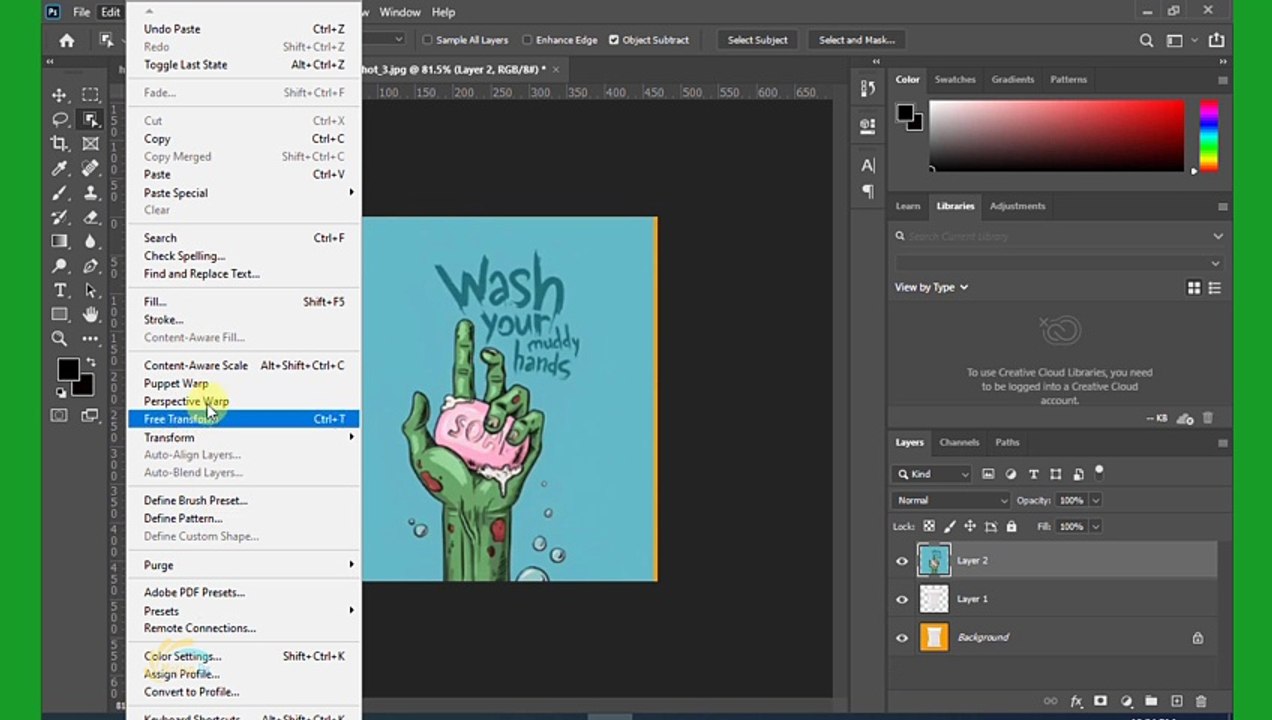Select the Dodge tool

pos(60,266)
